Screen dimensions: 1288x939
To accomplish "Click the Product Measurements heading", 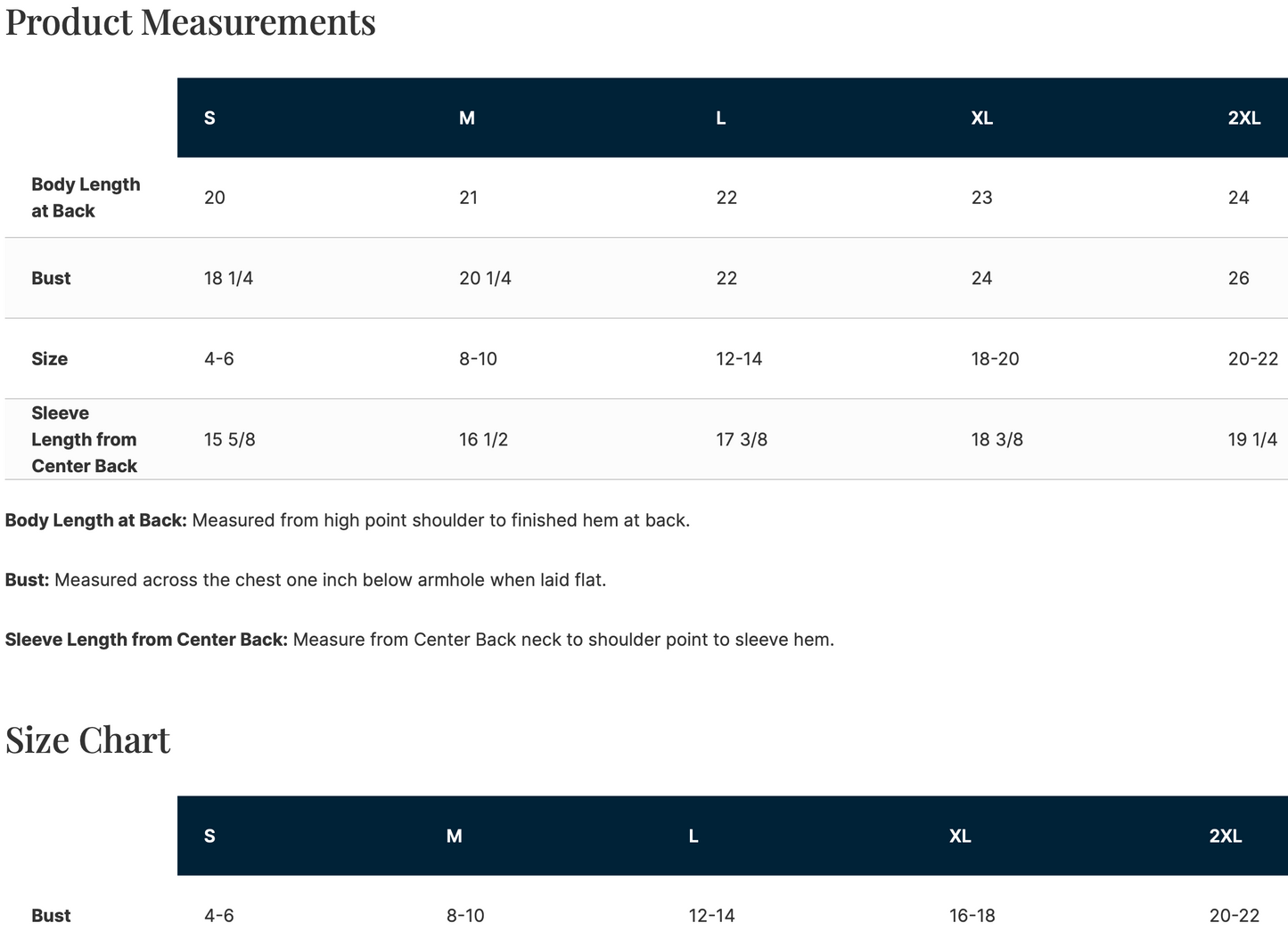I will [x=190, y=21].
